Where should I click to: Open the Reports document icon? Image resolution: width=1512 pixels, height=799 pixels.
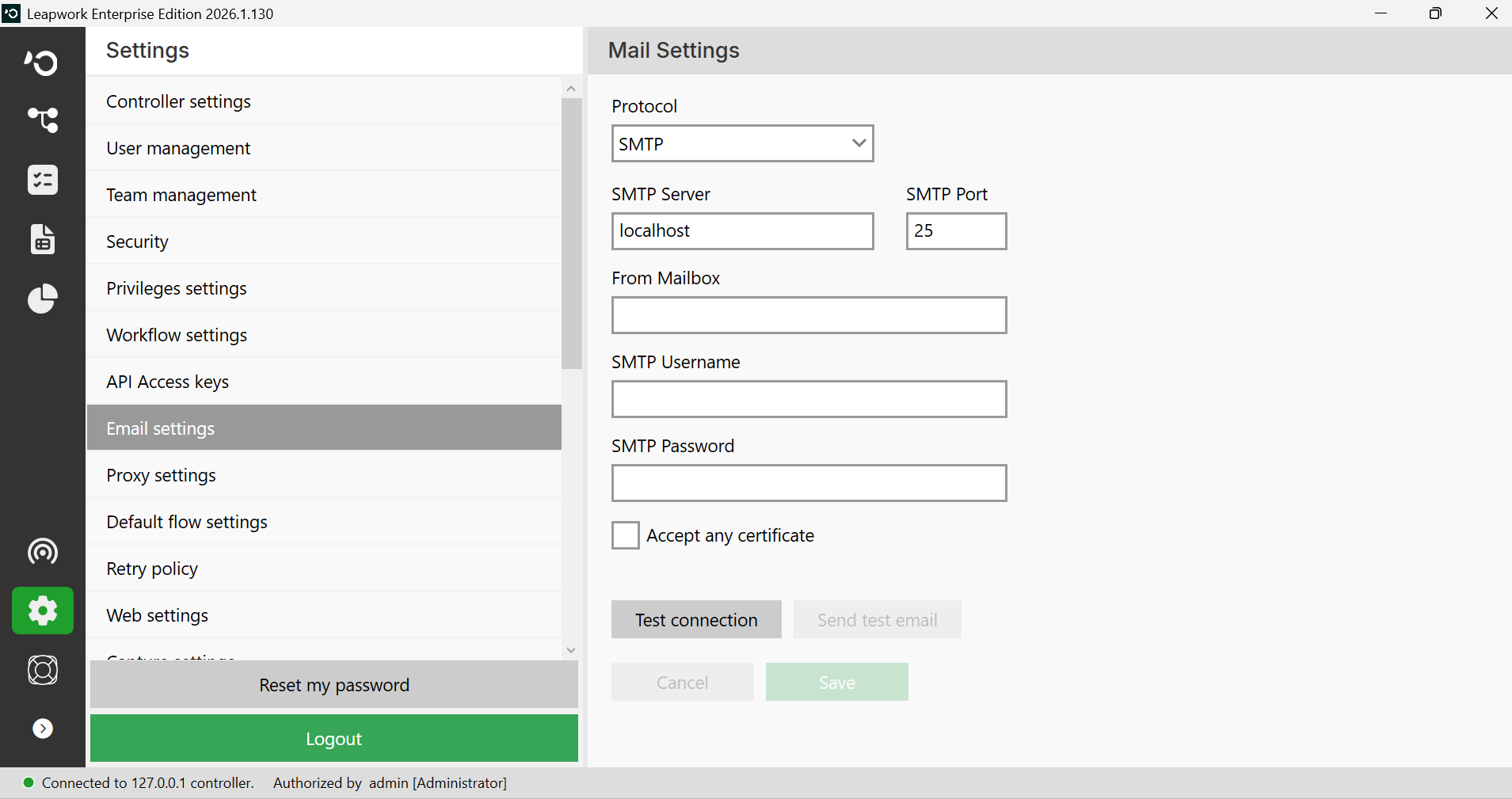(42, 238)
